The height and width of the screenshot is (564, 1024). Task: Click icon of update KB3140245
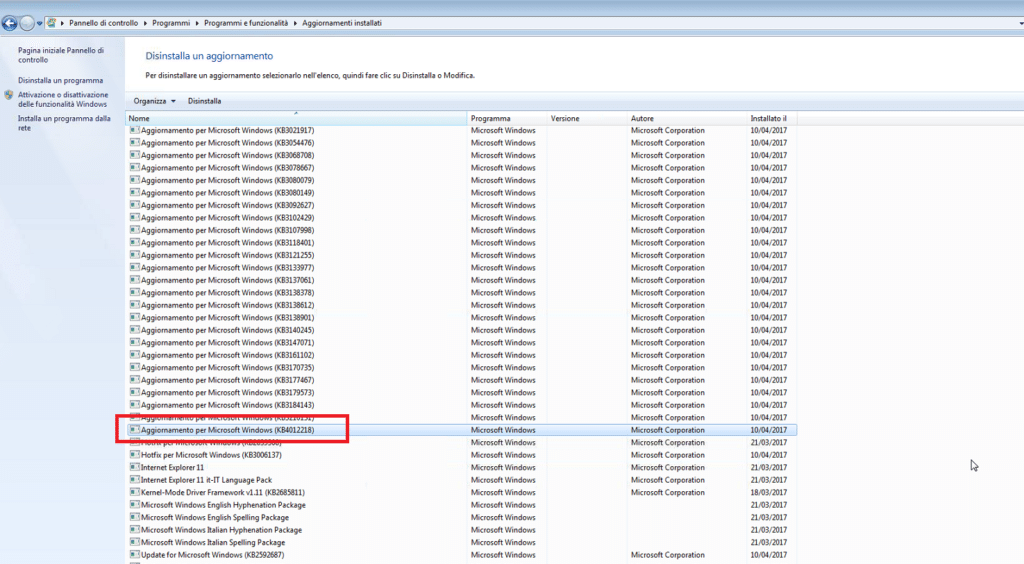pyautogui.click(x=135, y=330)
